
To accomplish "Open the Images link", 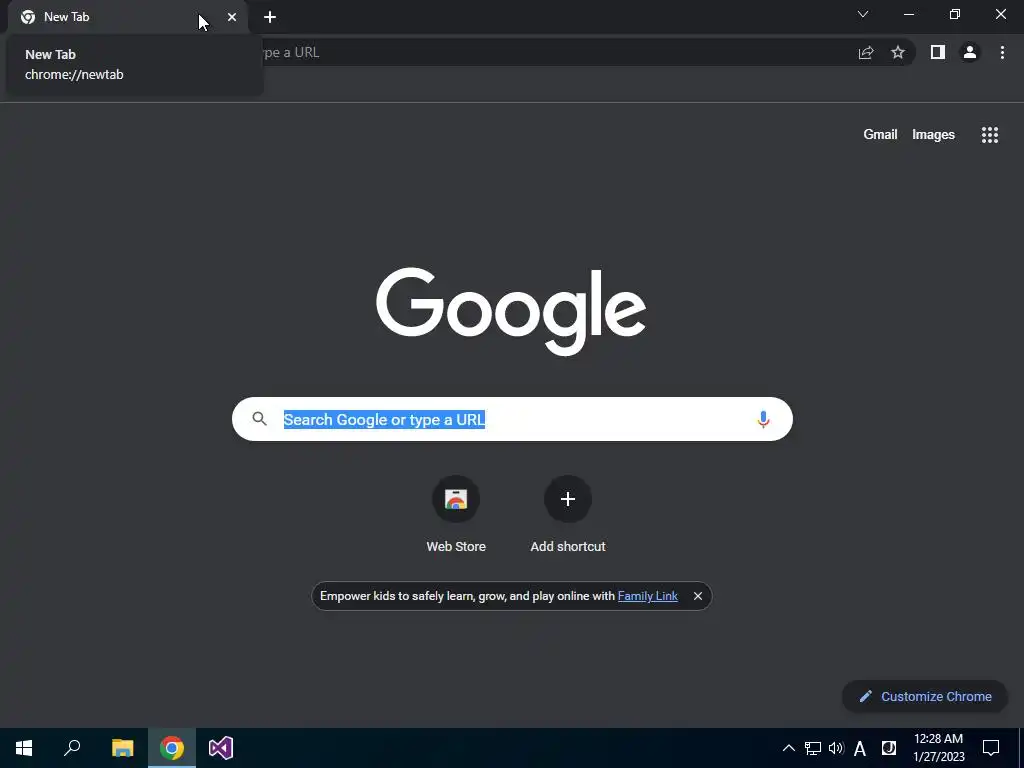I will coord(933,135).
